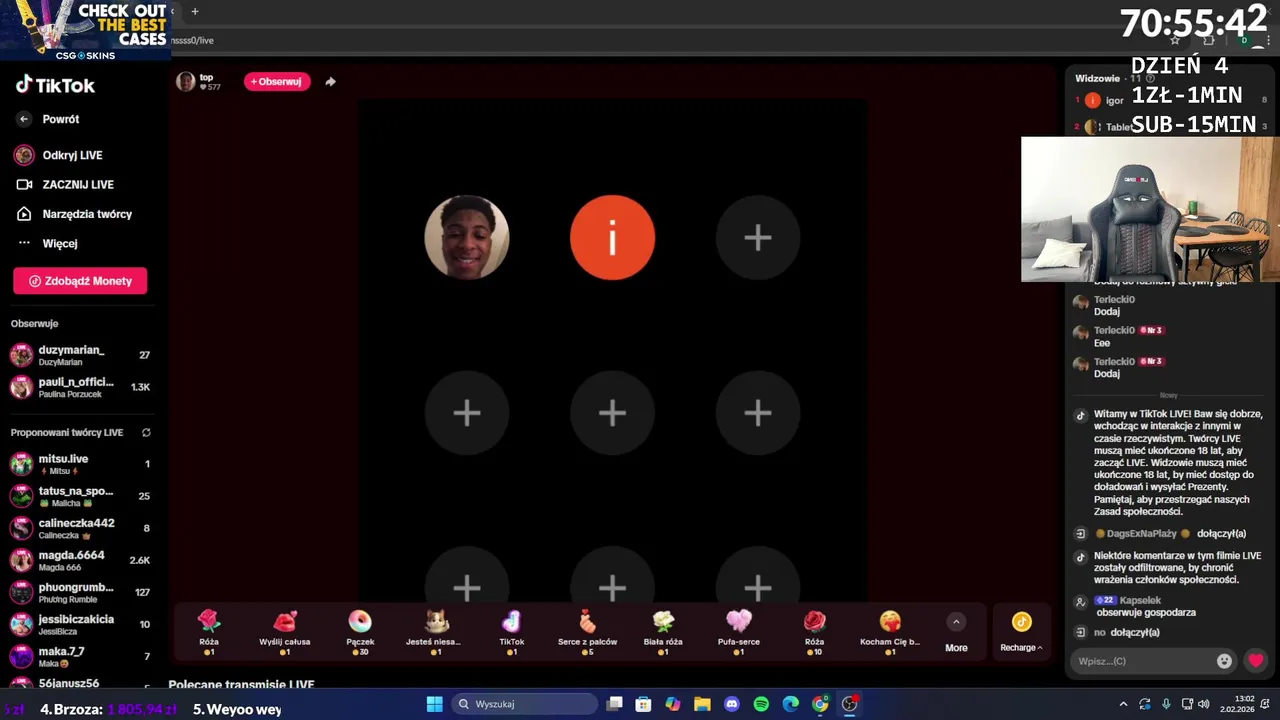Send the Pufa-serce gift
This screenshot has height=720, width=1280.
point(739,632)
